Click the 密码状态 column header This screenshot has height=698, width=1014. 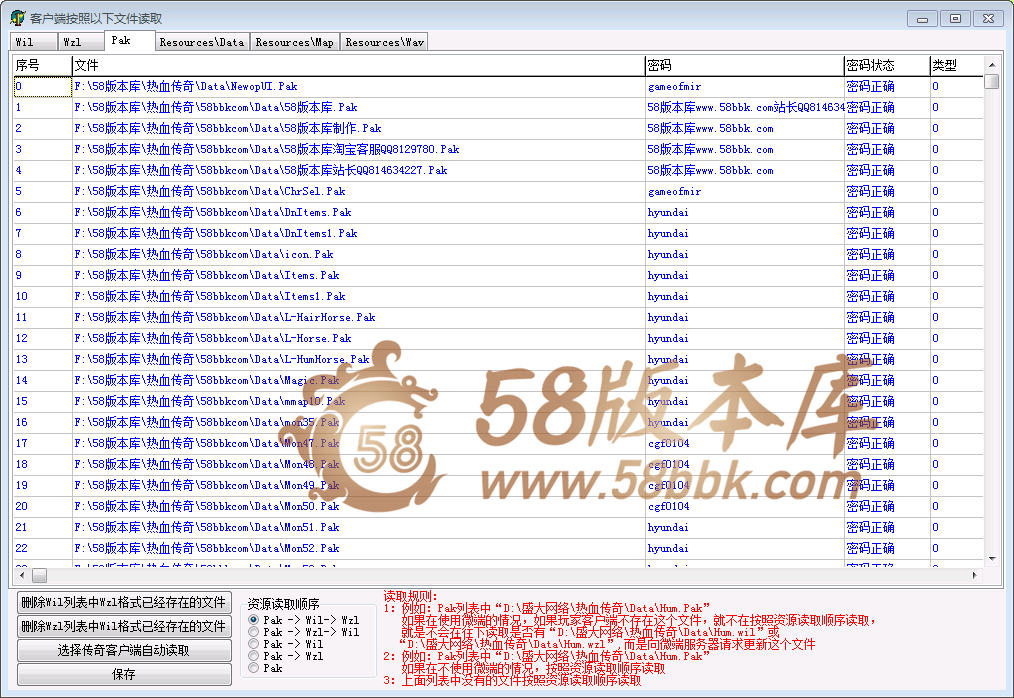point(887,65)
